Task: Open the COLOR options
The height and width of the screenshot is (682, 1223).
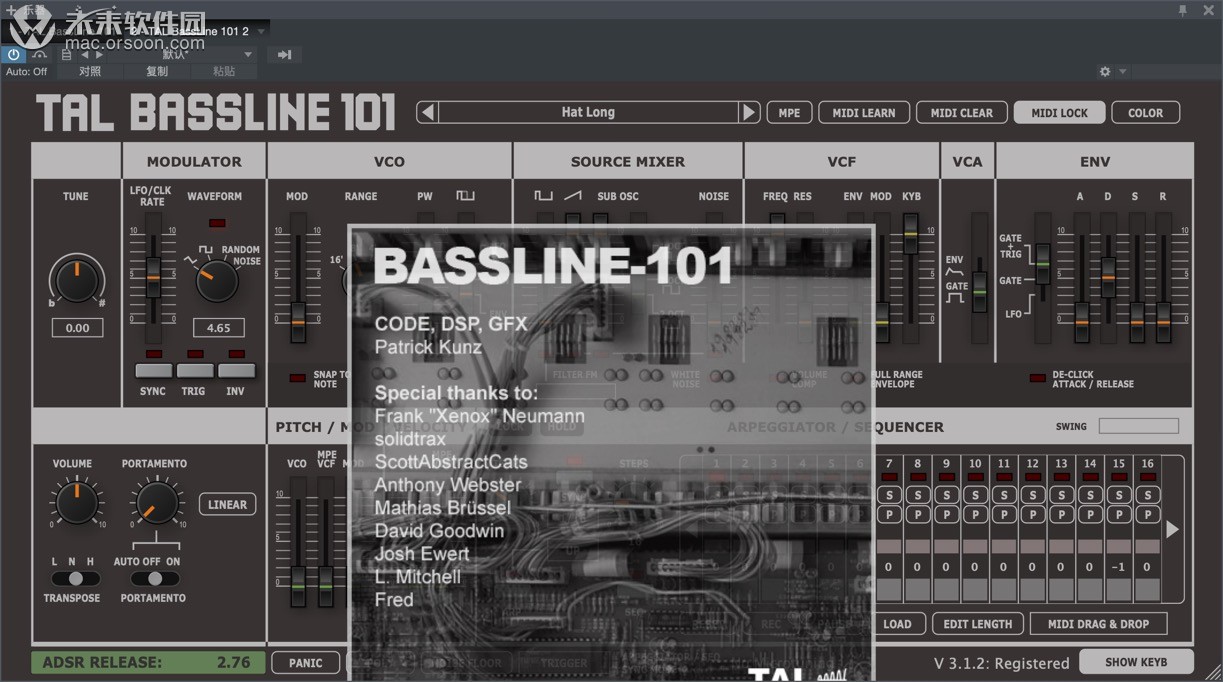Action: [x=1145, y=113]
